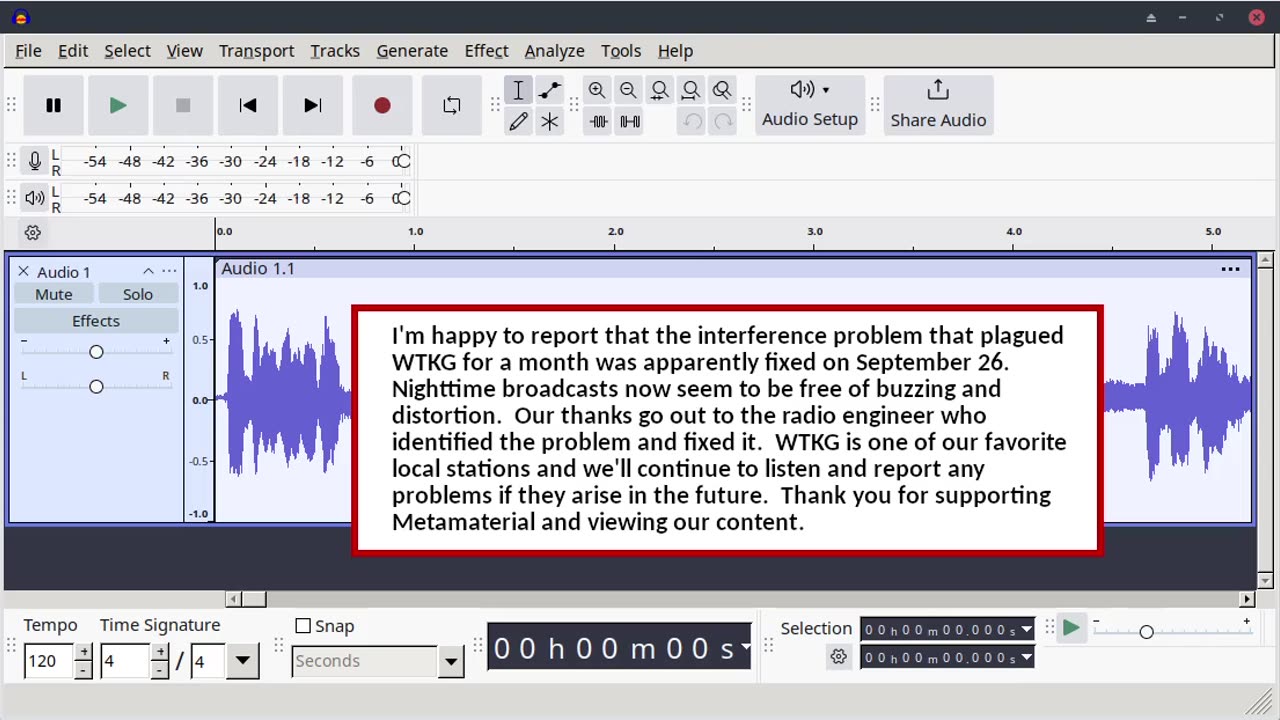Collapse the Audio 1 track with chevron

coord(148,271)
